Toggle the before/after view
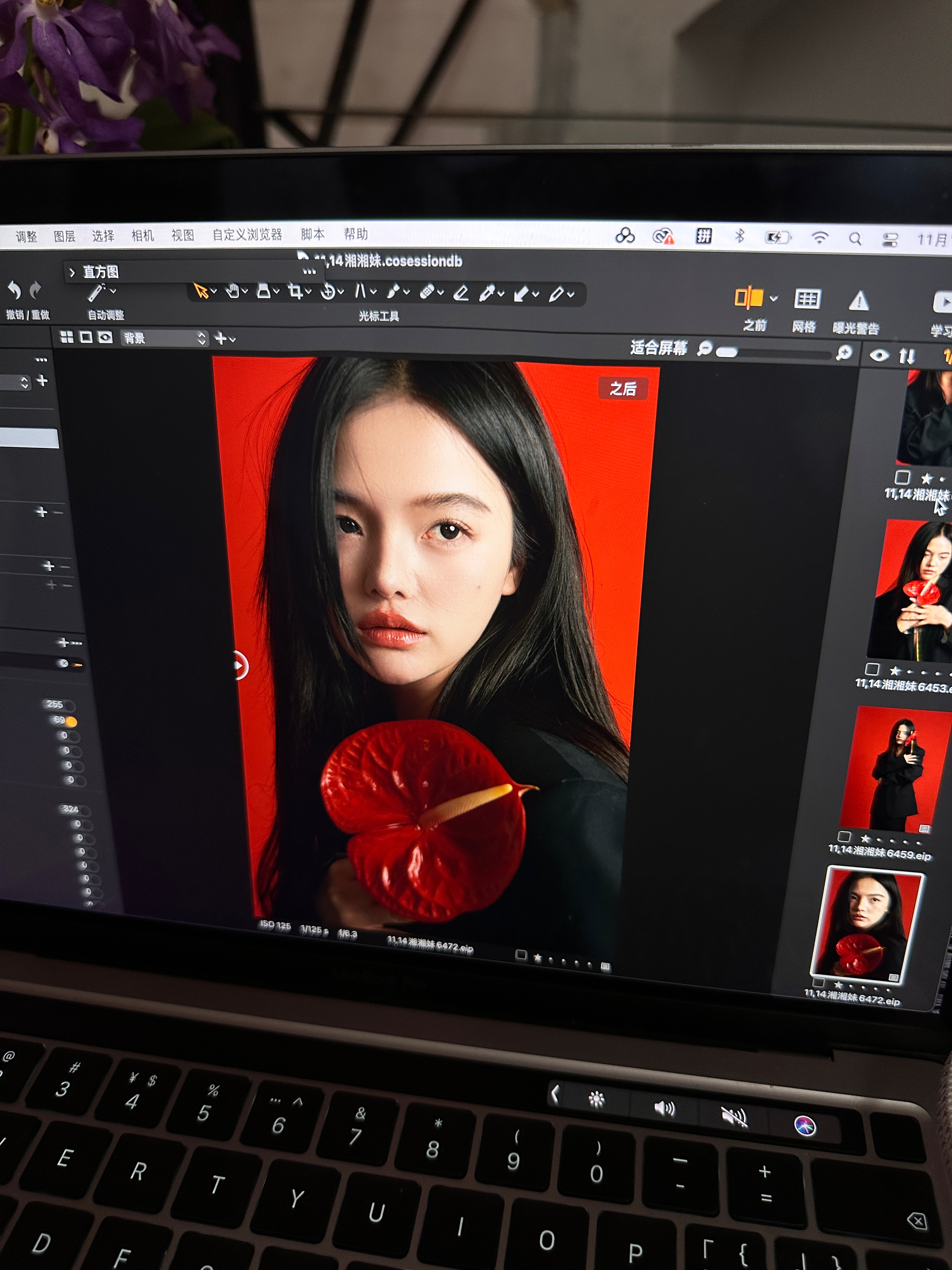952x1270 pixels. coord(749,298)
